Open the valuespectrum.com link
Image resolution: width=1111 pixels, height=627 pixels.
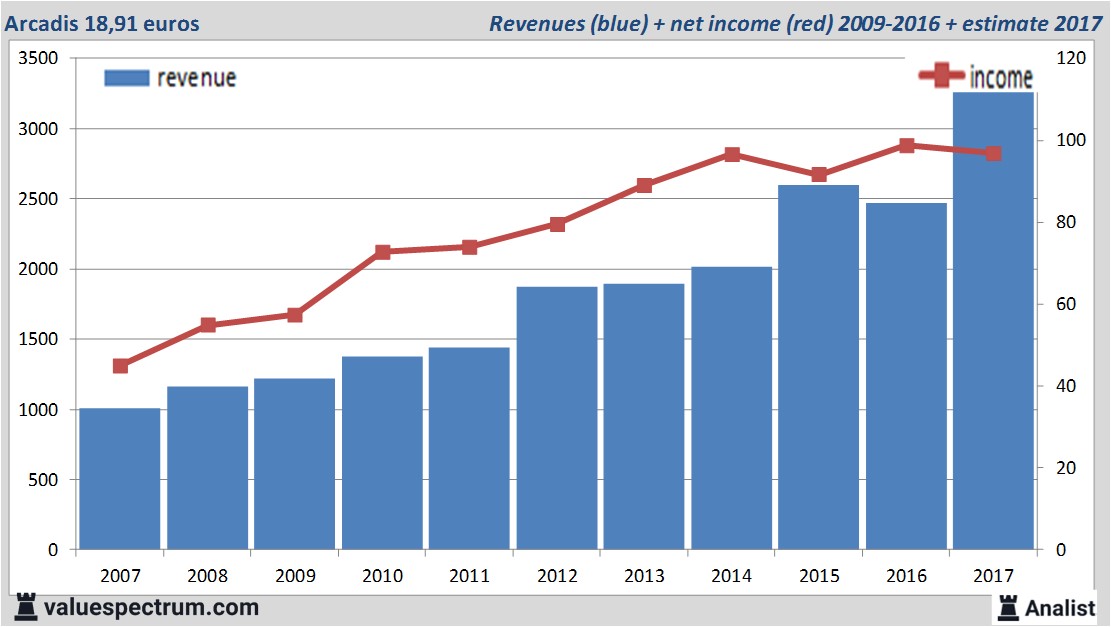tap(152, 607)
